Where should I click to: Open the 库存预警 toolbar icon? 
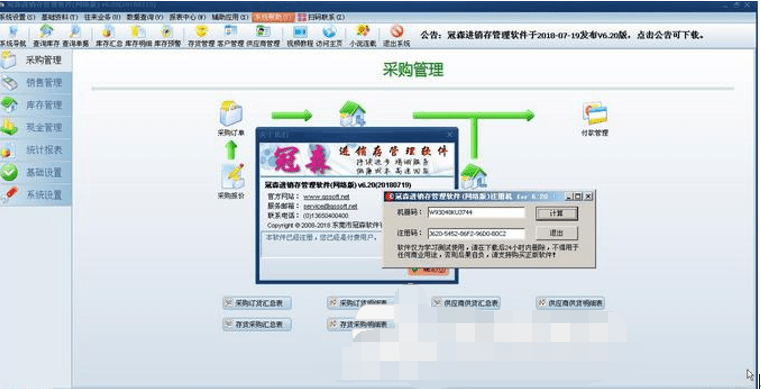[167, 36]
